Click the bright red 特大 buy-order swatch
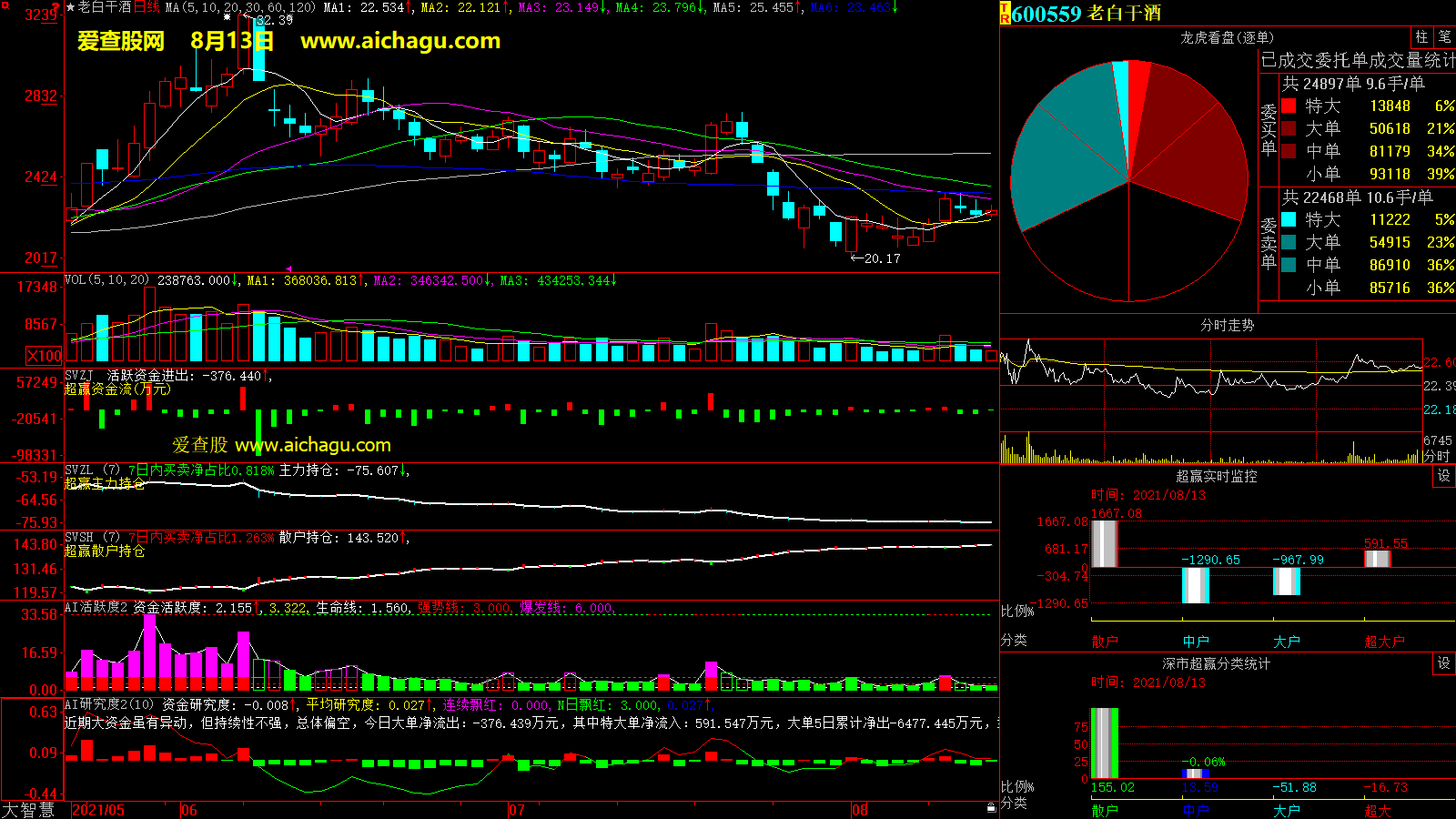 point(1289,106)
